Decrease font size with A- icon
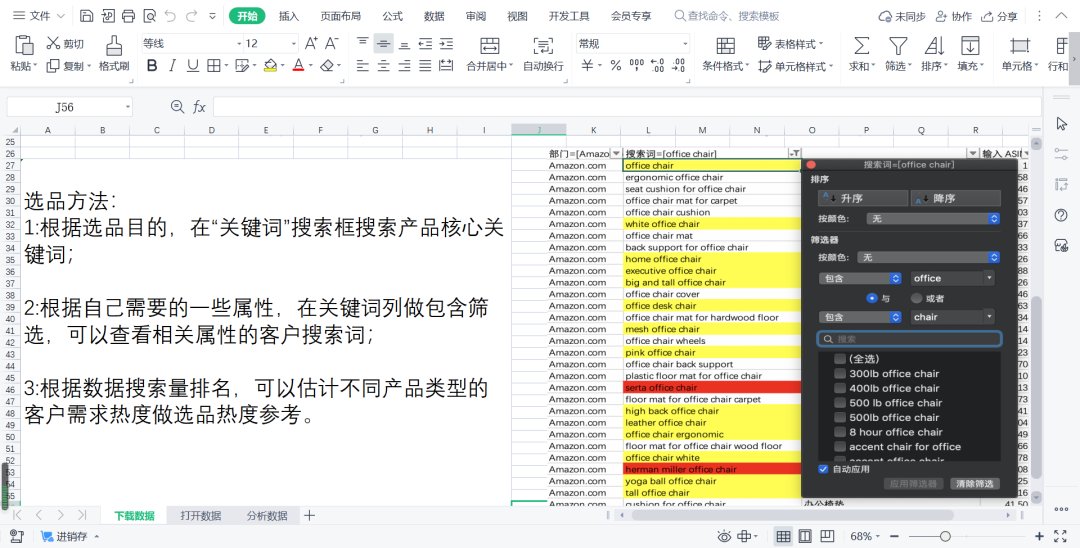The height and width of the screenshot is (548, 1080). 332,43
